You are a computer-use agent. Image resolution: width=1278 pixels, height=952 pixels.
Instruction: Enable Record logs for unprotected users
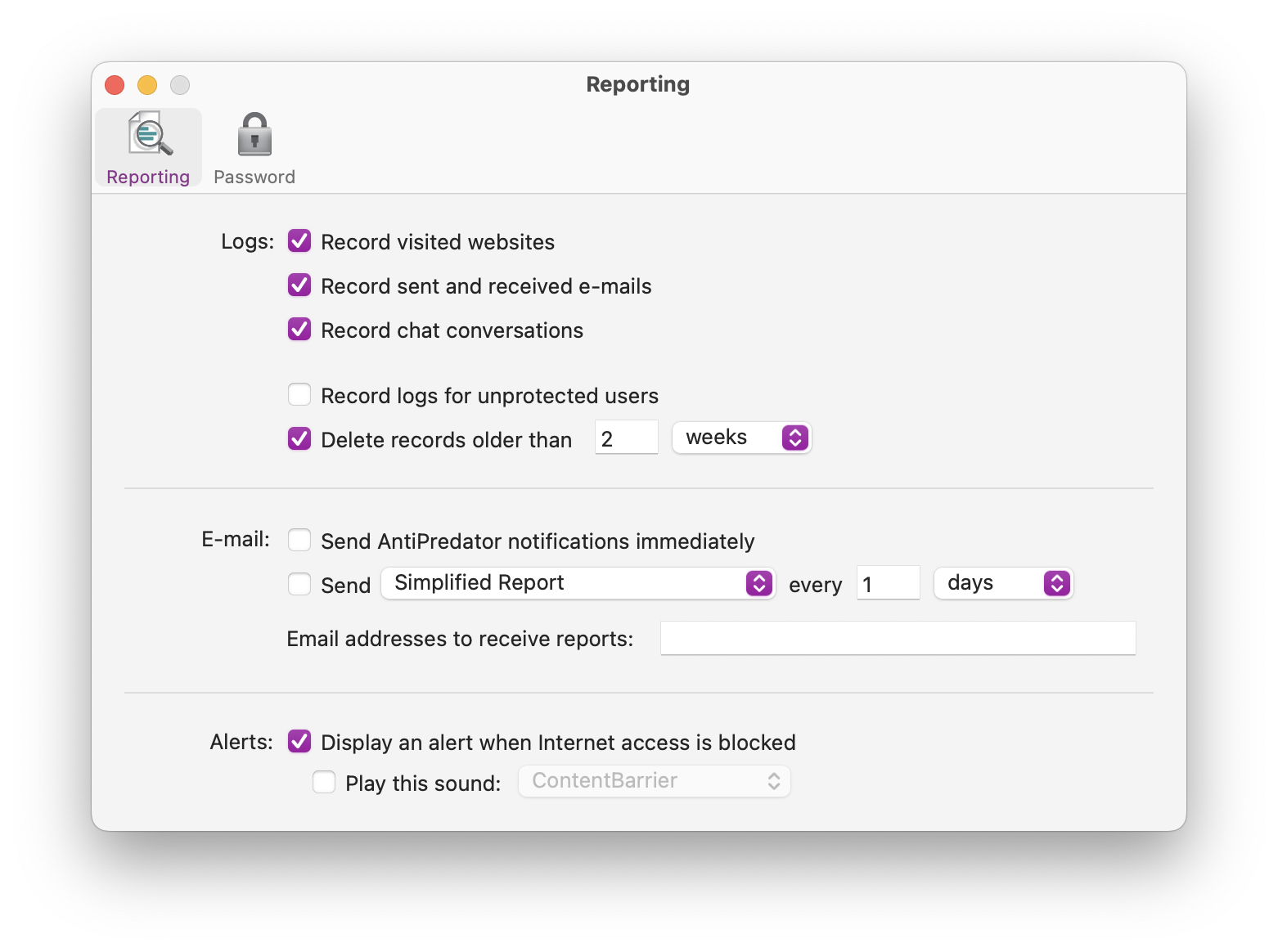(299, 395)
